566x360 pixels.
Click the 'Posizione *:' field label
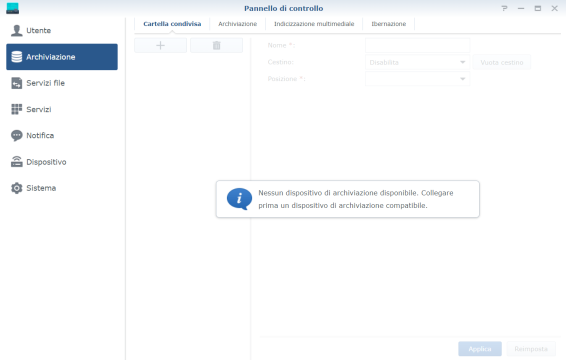click(x=287, y=79)
